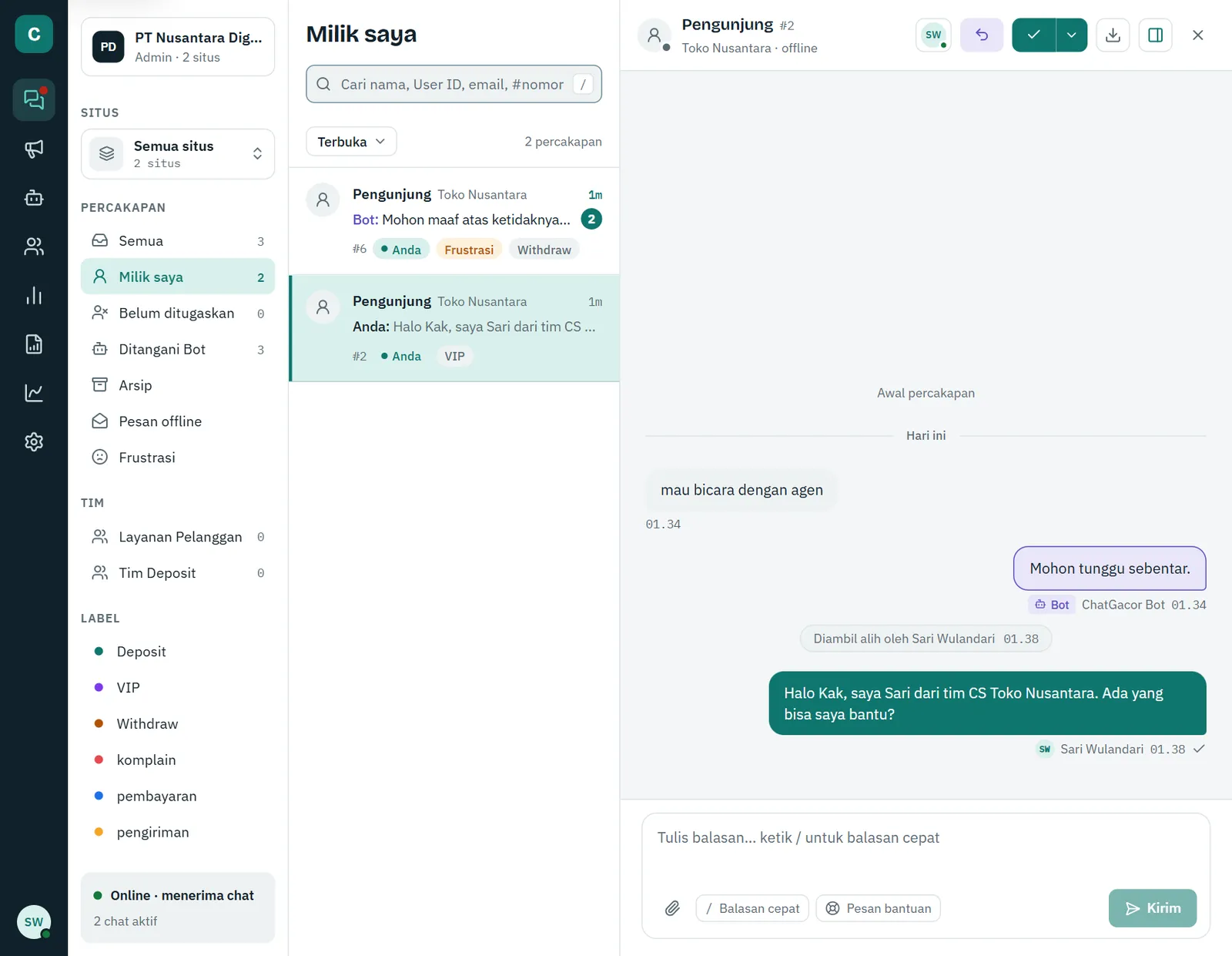Open the Online menerima chat status card
The width and height of the screenshot is (1232, 956).
tap(178, 907)
